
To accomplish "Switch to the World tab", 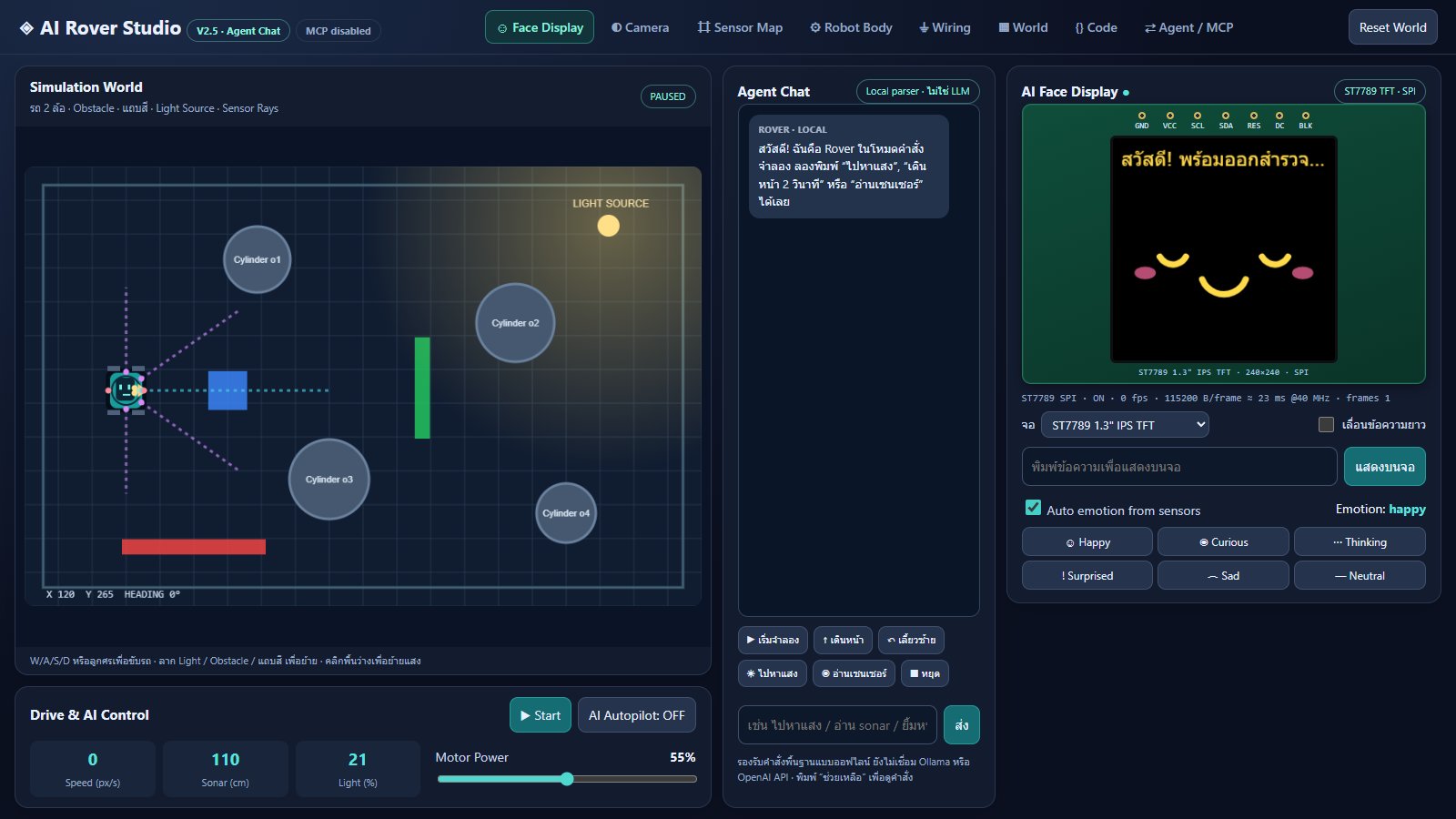I will coord(1023,27).
